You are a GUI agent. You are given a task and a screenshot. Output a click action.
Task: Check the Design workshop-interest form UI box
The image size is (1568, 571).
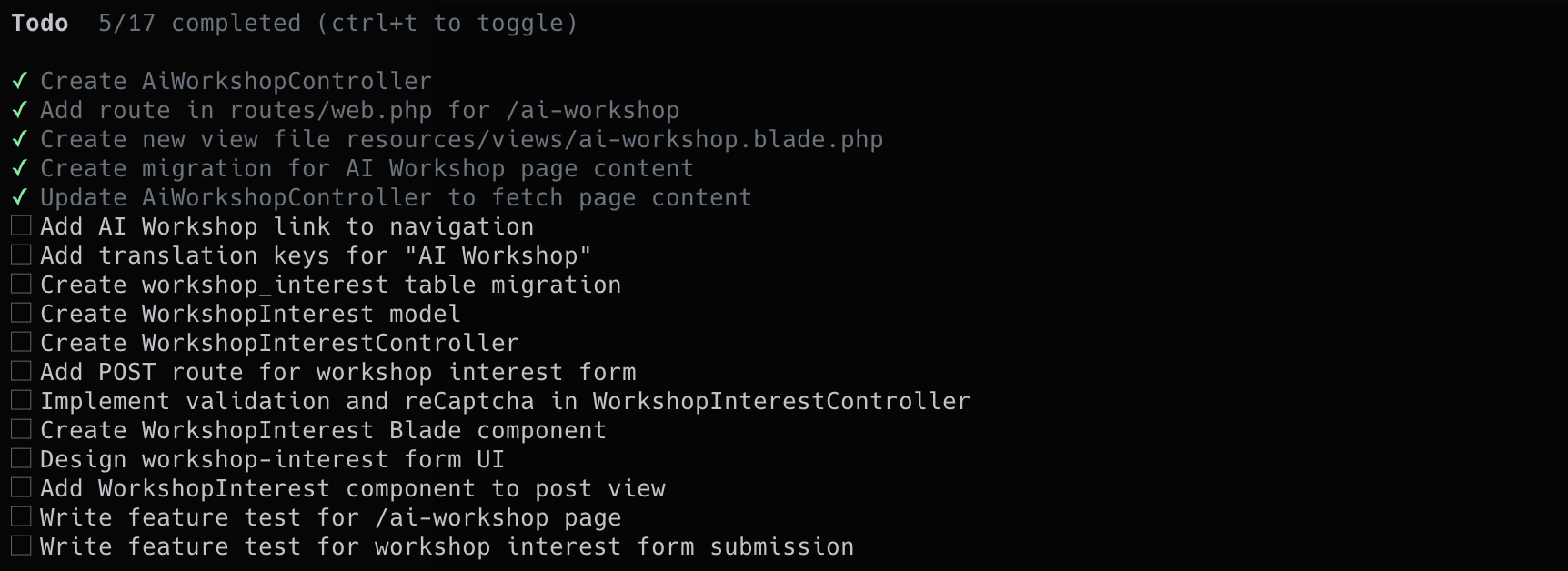(21, 458)
